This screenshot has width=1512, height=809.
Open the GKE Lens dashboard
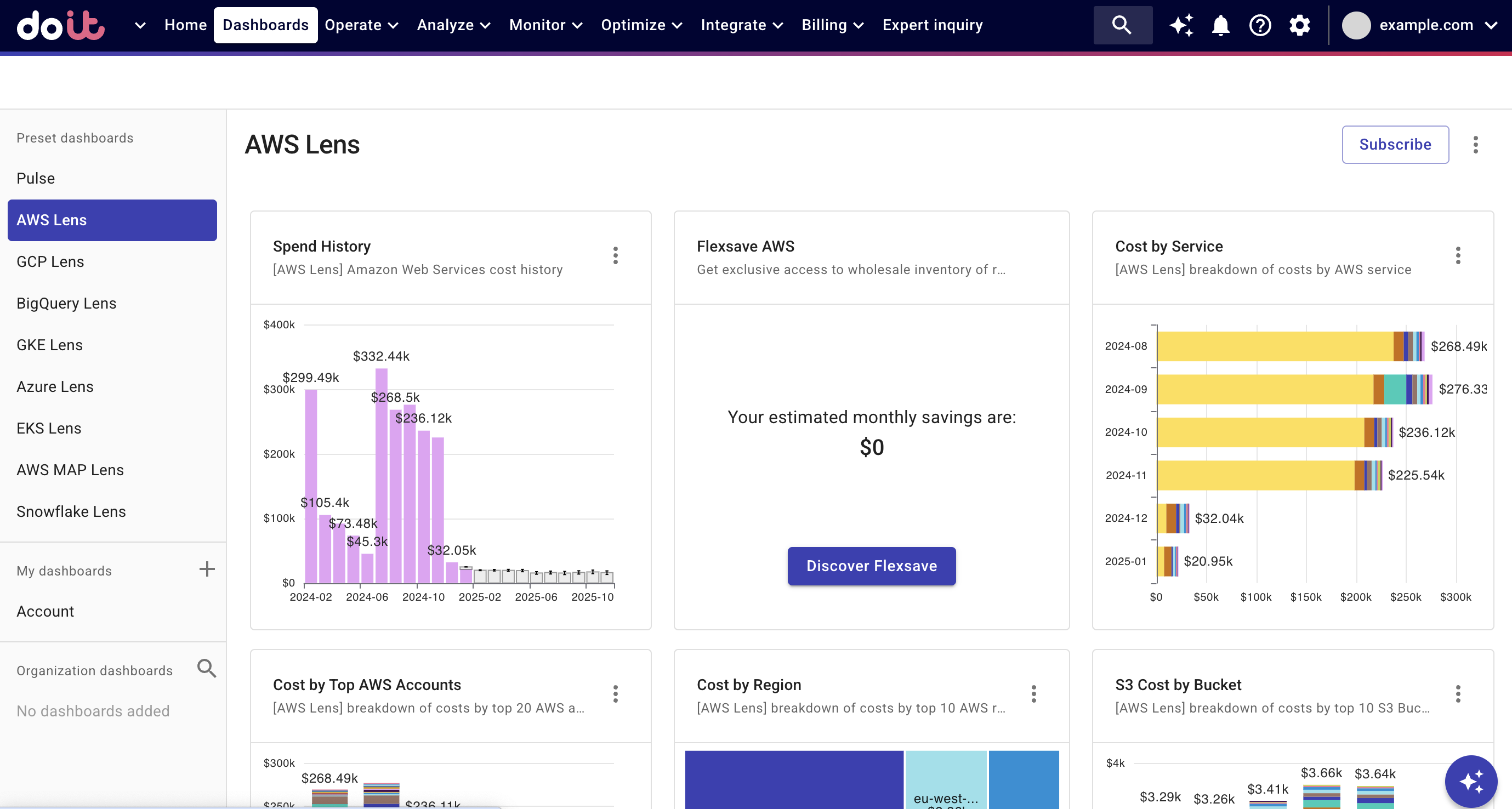tap(112, 345)
